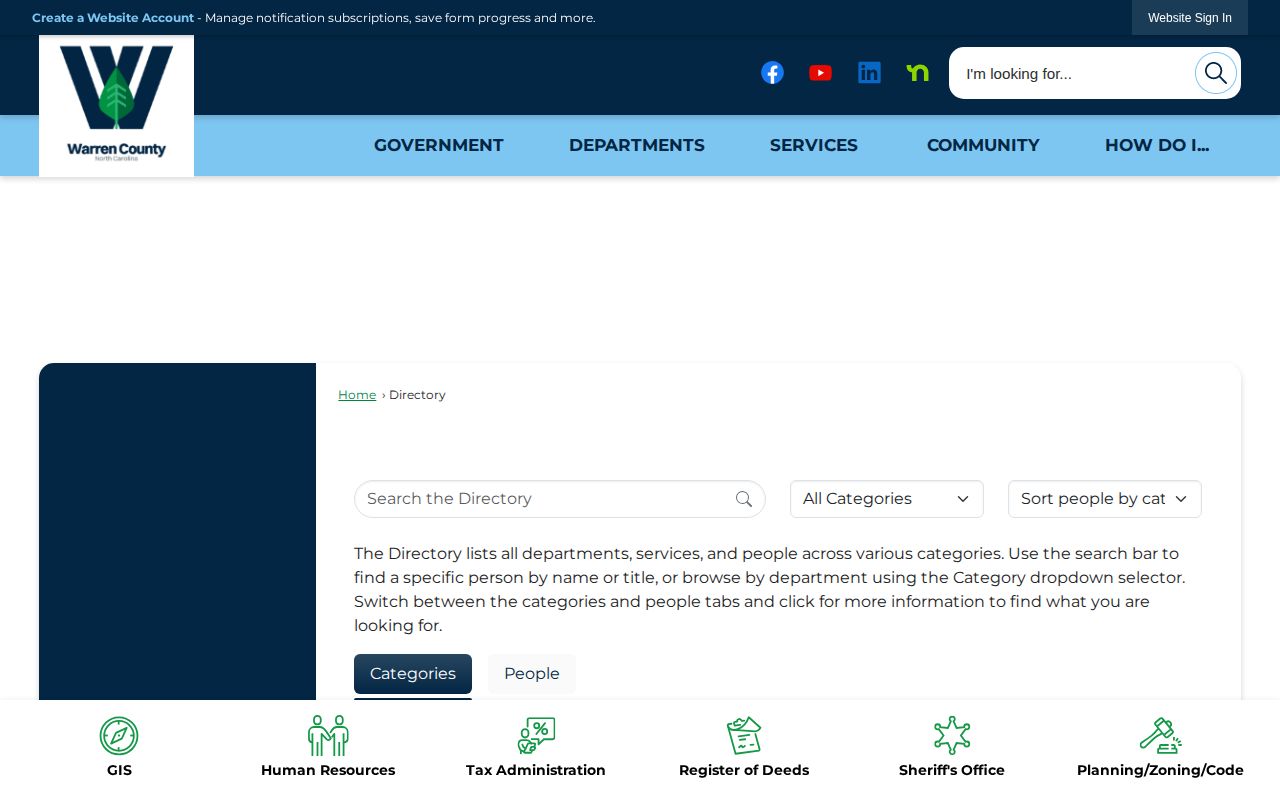Expand the All Categories dropdown

tap(887, 499)
